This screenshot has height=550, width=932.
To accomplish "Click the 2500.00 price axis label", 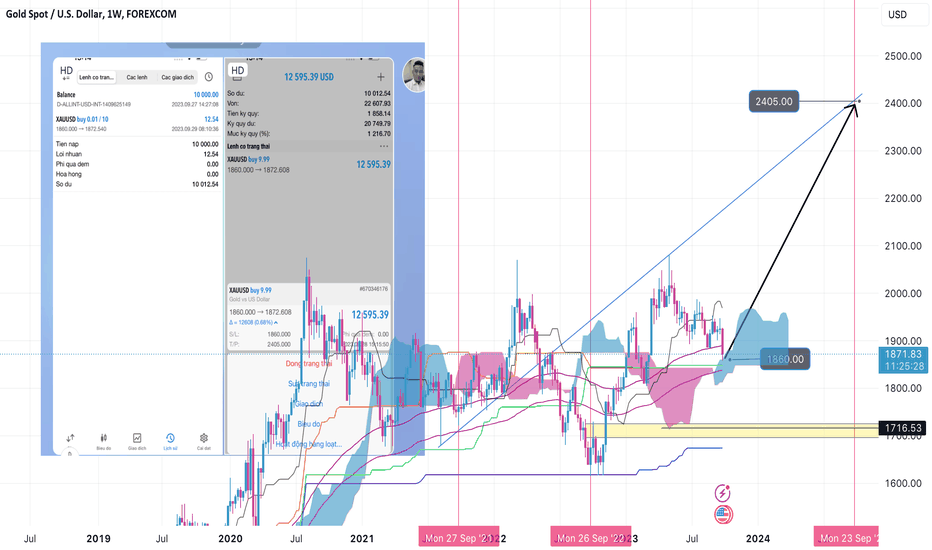I will [903, 56].
